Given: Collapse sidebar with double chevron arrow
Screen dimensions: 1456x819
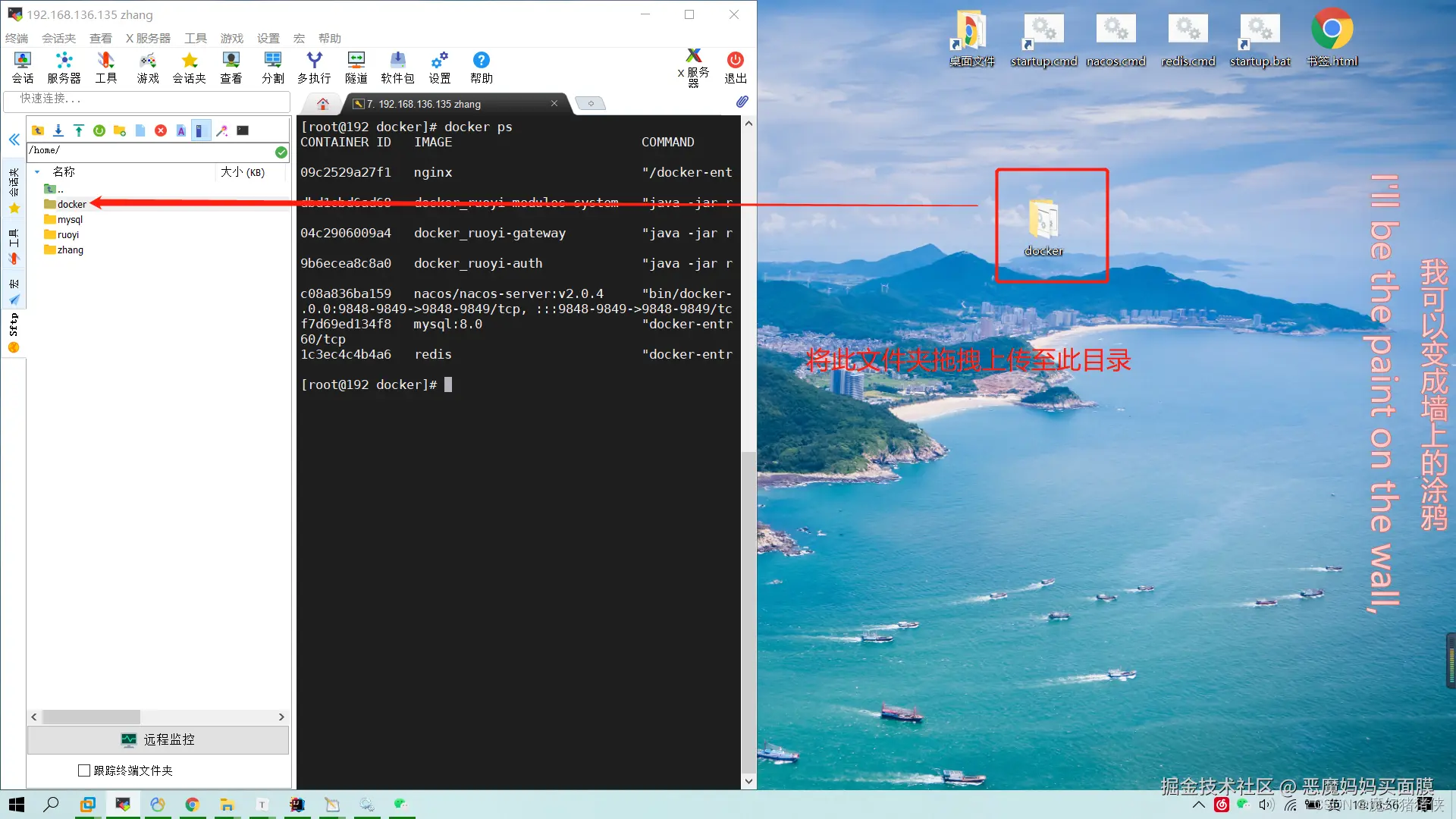Looking at the screenshot, I should click(x=14, y=140).
